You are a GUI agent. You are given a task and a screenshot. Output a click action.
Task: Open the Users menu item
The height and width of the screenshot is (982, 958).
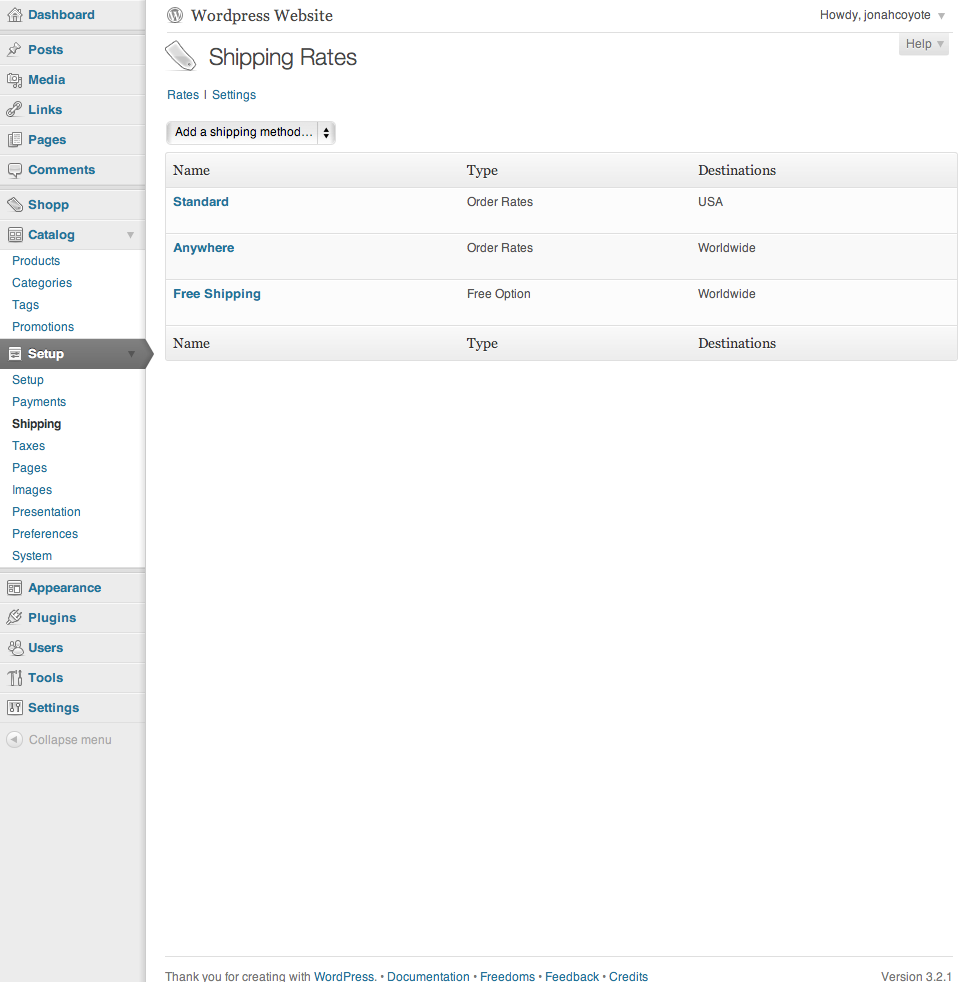coord(46,648)
